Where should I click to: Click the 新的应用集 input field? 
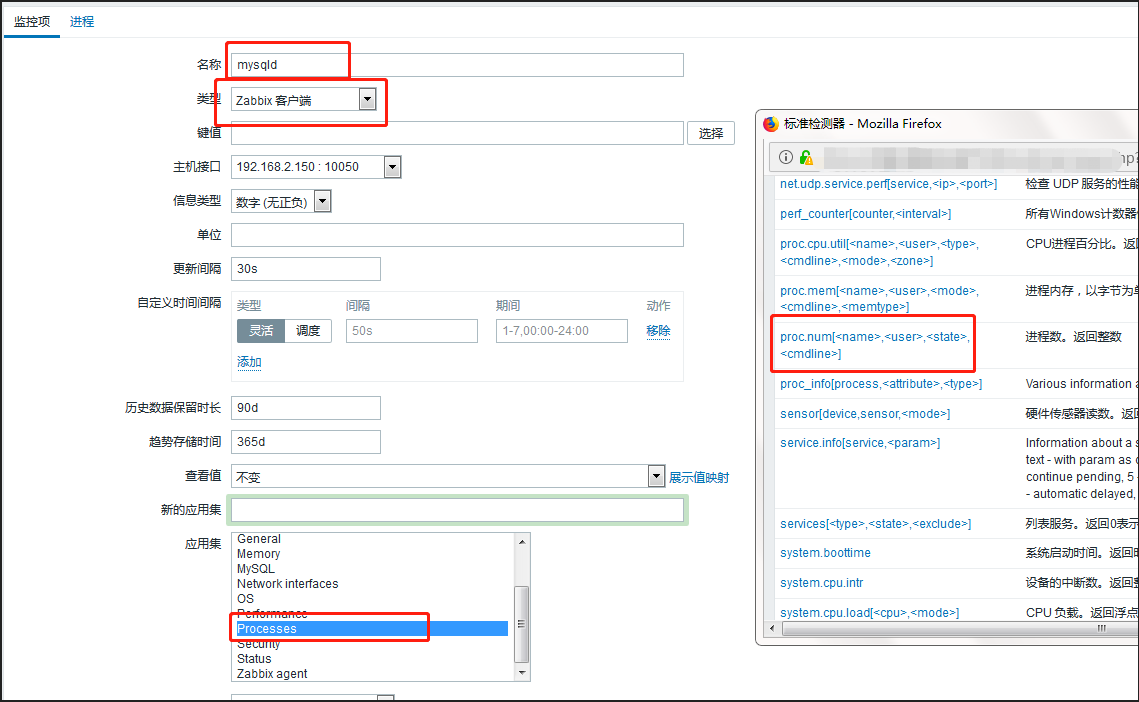pos(457,510)
